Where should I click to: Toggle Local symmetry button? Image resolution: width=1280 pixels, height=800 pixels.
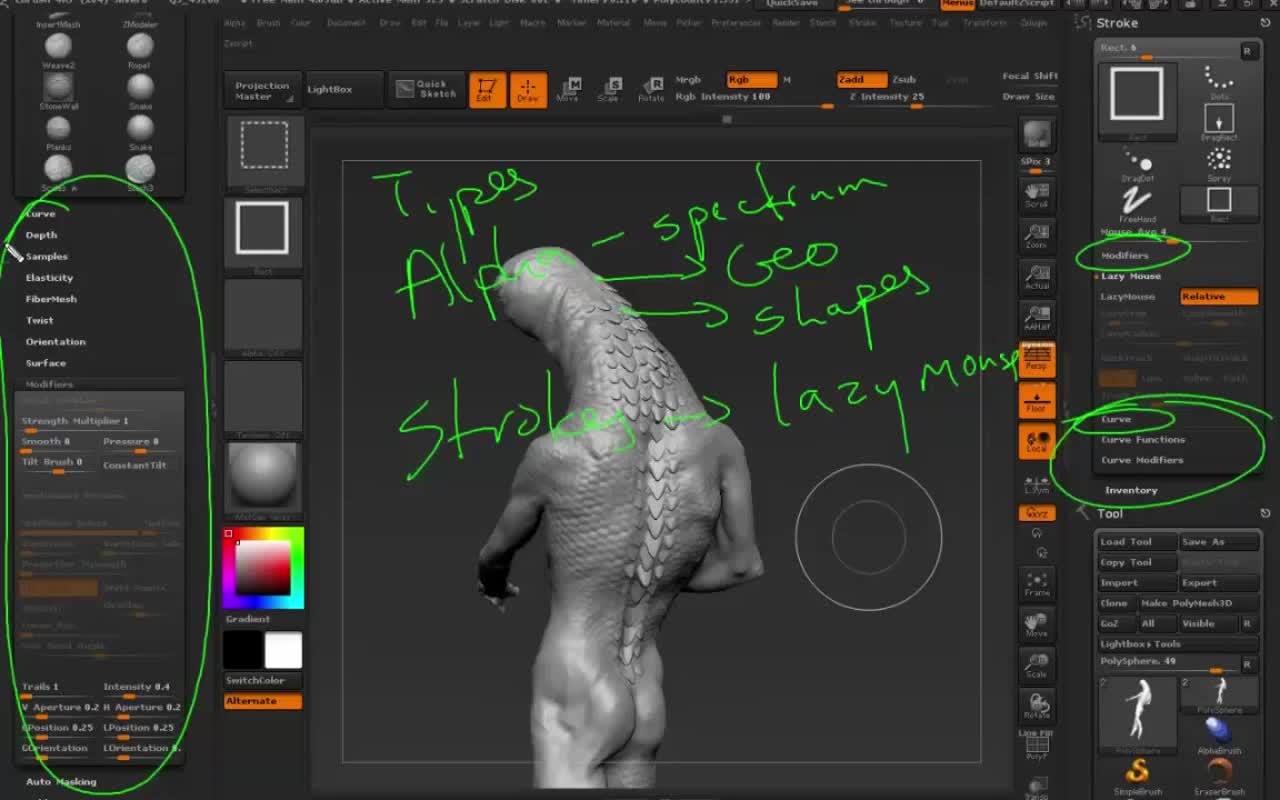[x=1037, y=441]
